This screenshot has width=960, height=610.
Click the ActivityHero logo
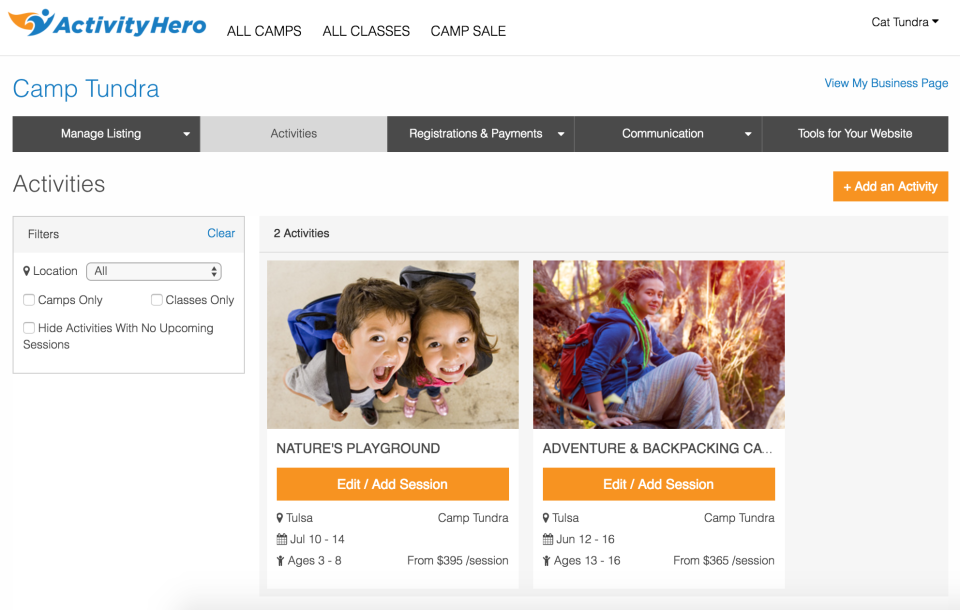105,24
